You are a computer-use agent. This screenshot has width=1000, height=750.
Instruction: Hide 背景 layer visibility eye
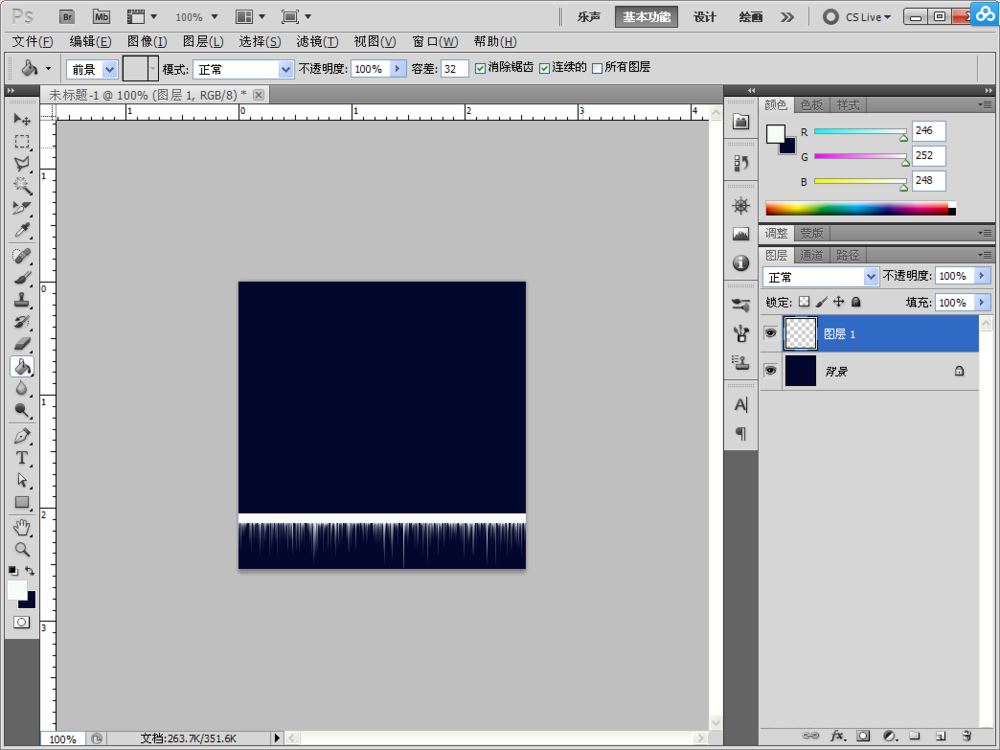click(770, 371)
